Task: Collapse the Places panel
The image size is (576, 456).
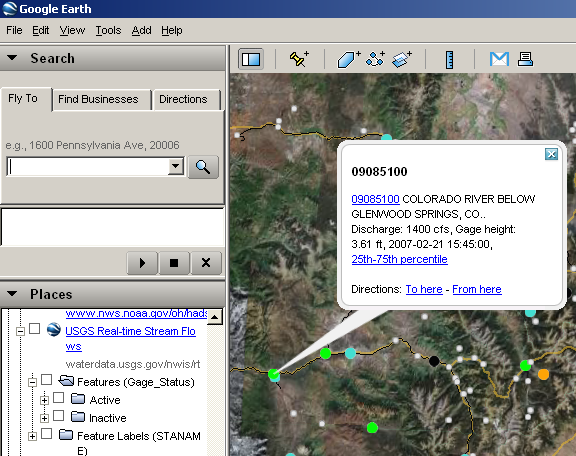Action: coord(12,294)
